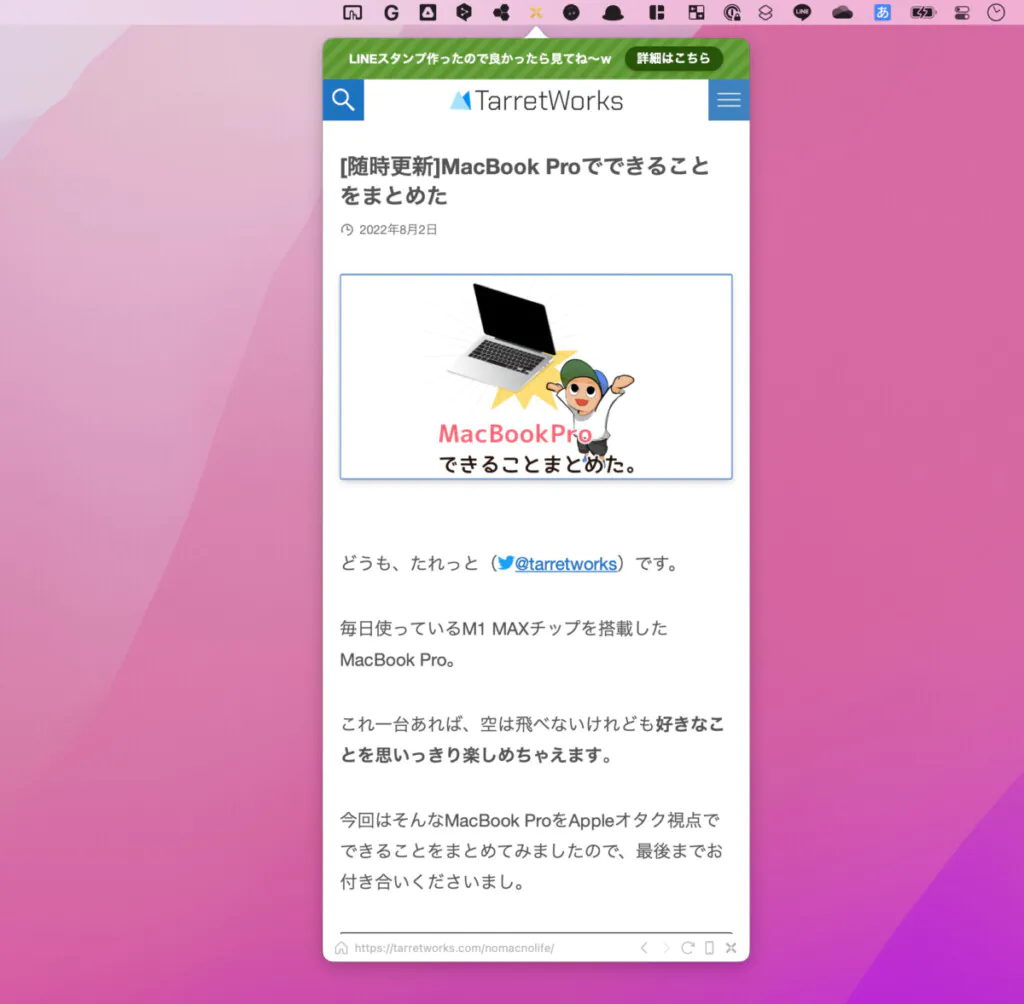
Task: Switch the Japanese input source (あ) icon
Action: click(x=882, y=12)
